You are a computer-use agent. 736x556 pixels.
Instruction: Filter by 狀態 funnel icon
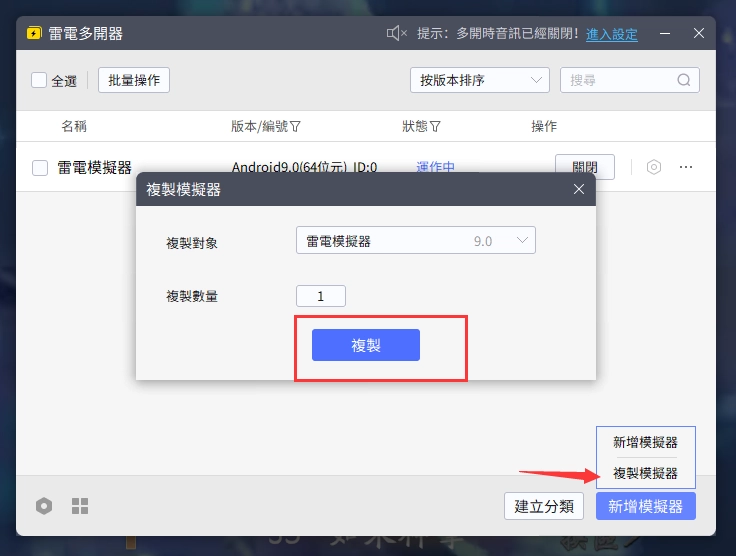click(436, 127)
